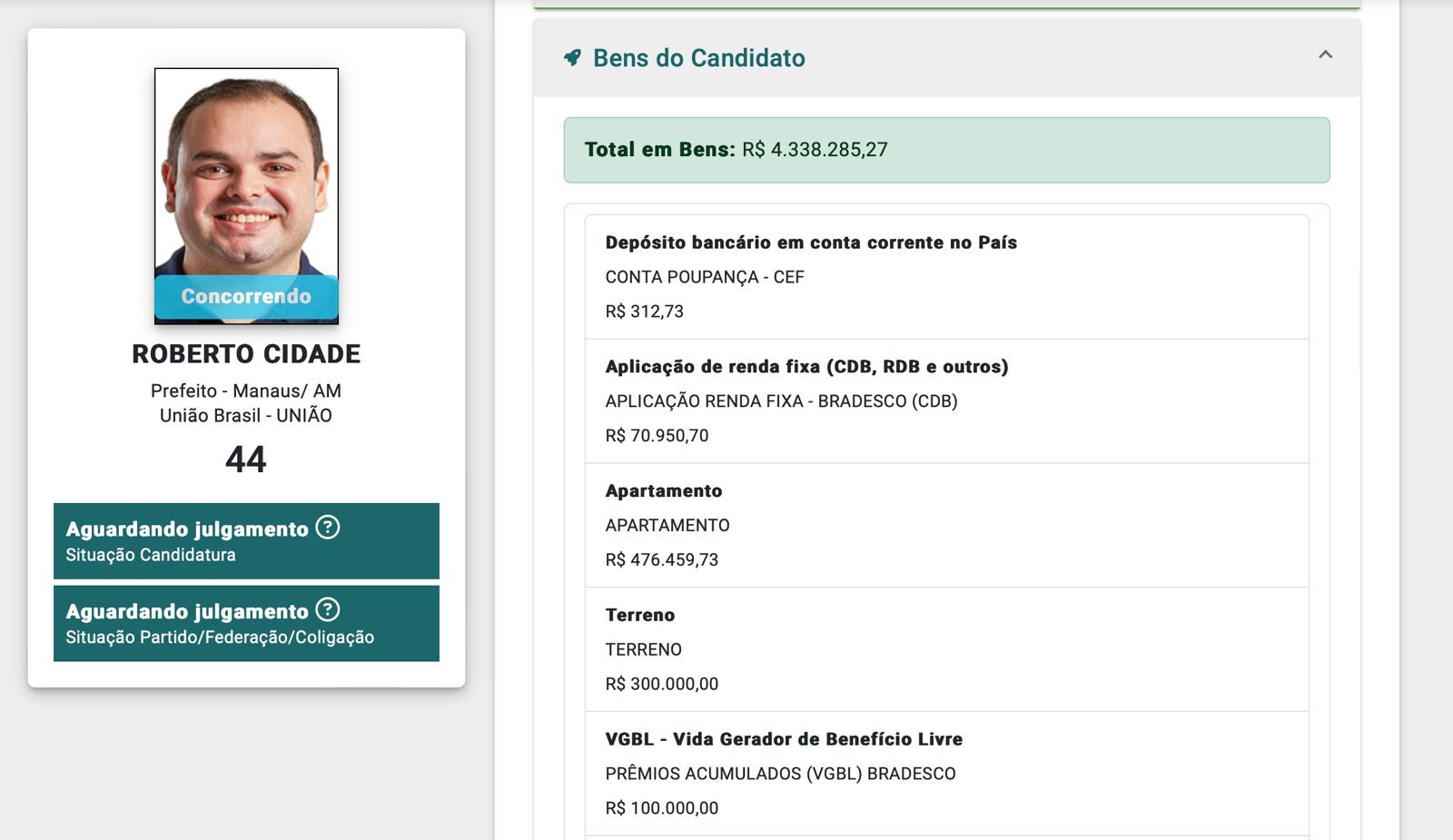The width and height of the screenshot is (1453, 840).
Task: Click the União Brasil - UNIÃO party text
Action: (x=246, y=415)
